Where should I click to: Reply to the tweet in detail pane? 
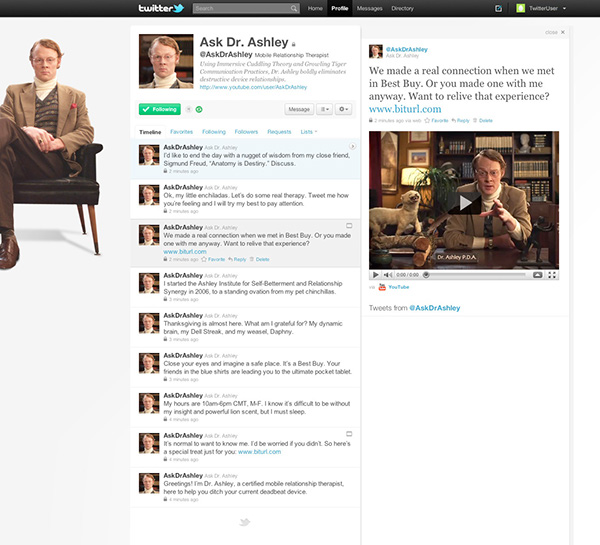(460, 120)
